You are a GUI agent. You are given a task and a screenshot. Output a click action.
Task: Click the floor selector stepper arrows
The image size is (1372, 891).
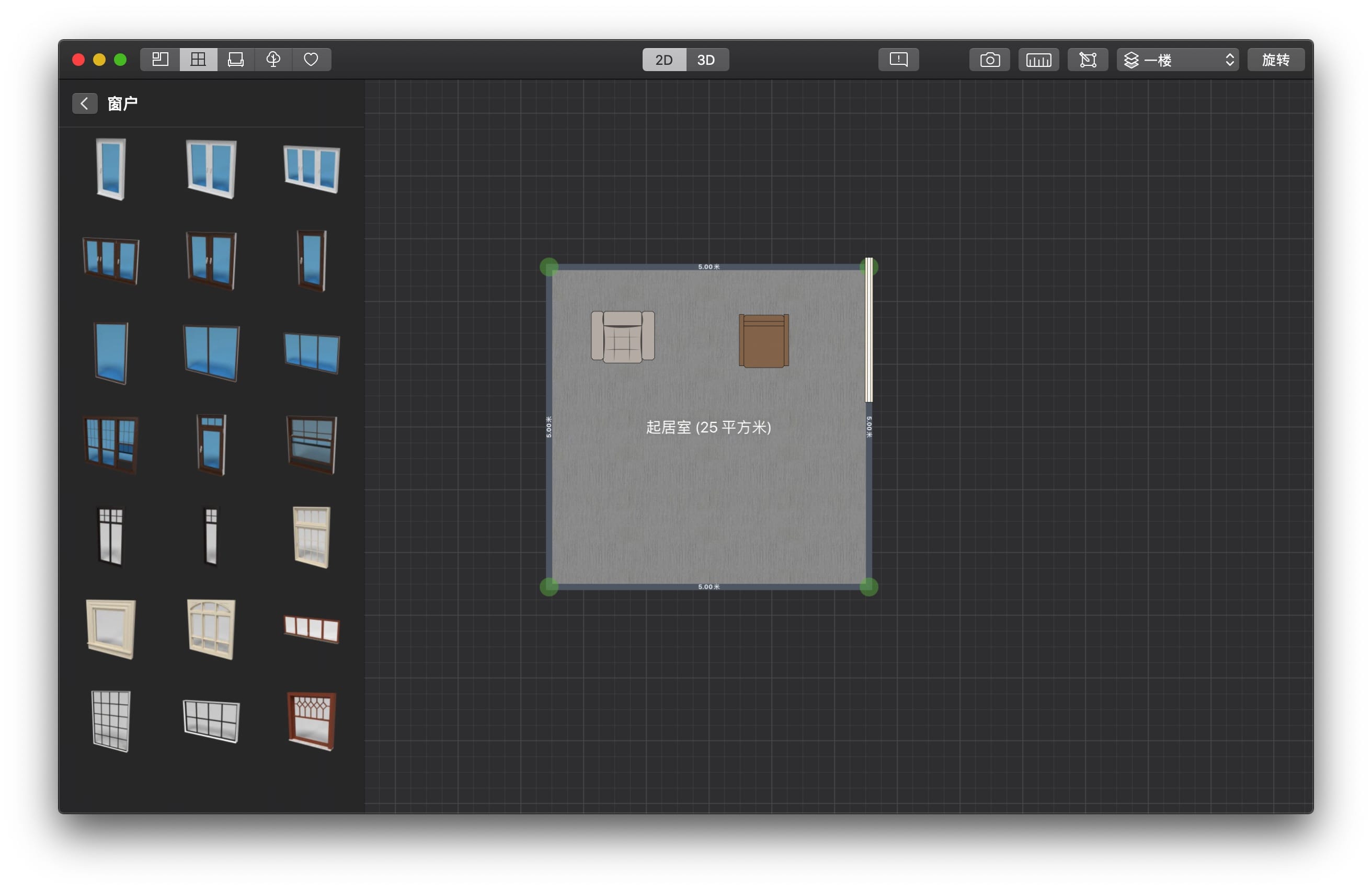click(x=1229, y=60)
